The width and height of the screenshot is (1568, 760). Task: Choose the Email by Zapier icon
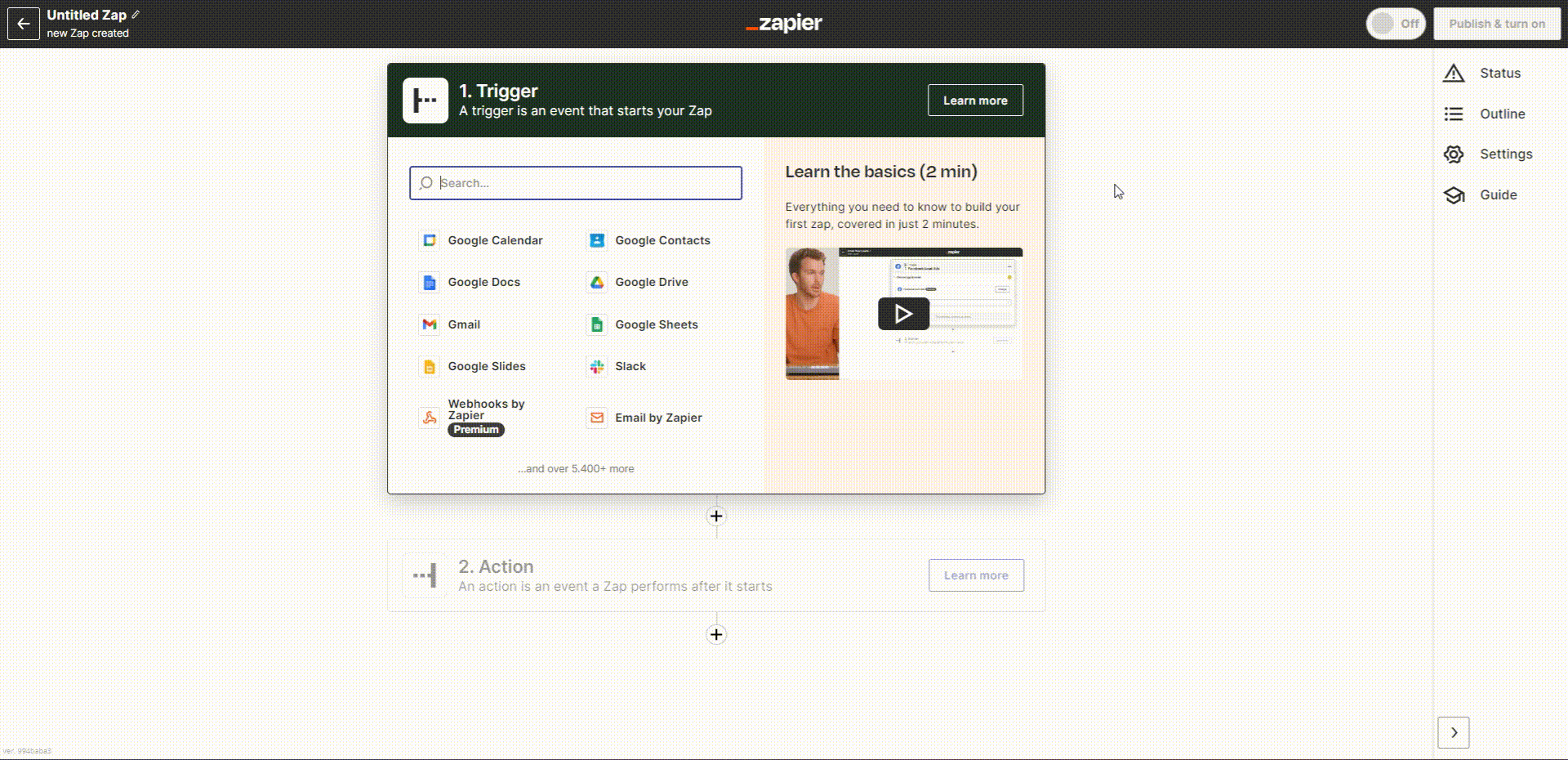point(597,418)
